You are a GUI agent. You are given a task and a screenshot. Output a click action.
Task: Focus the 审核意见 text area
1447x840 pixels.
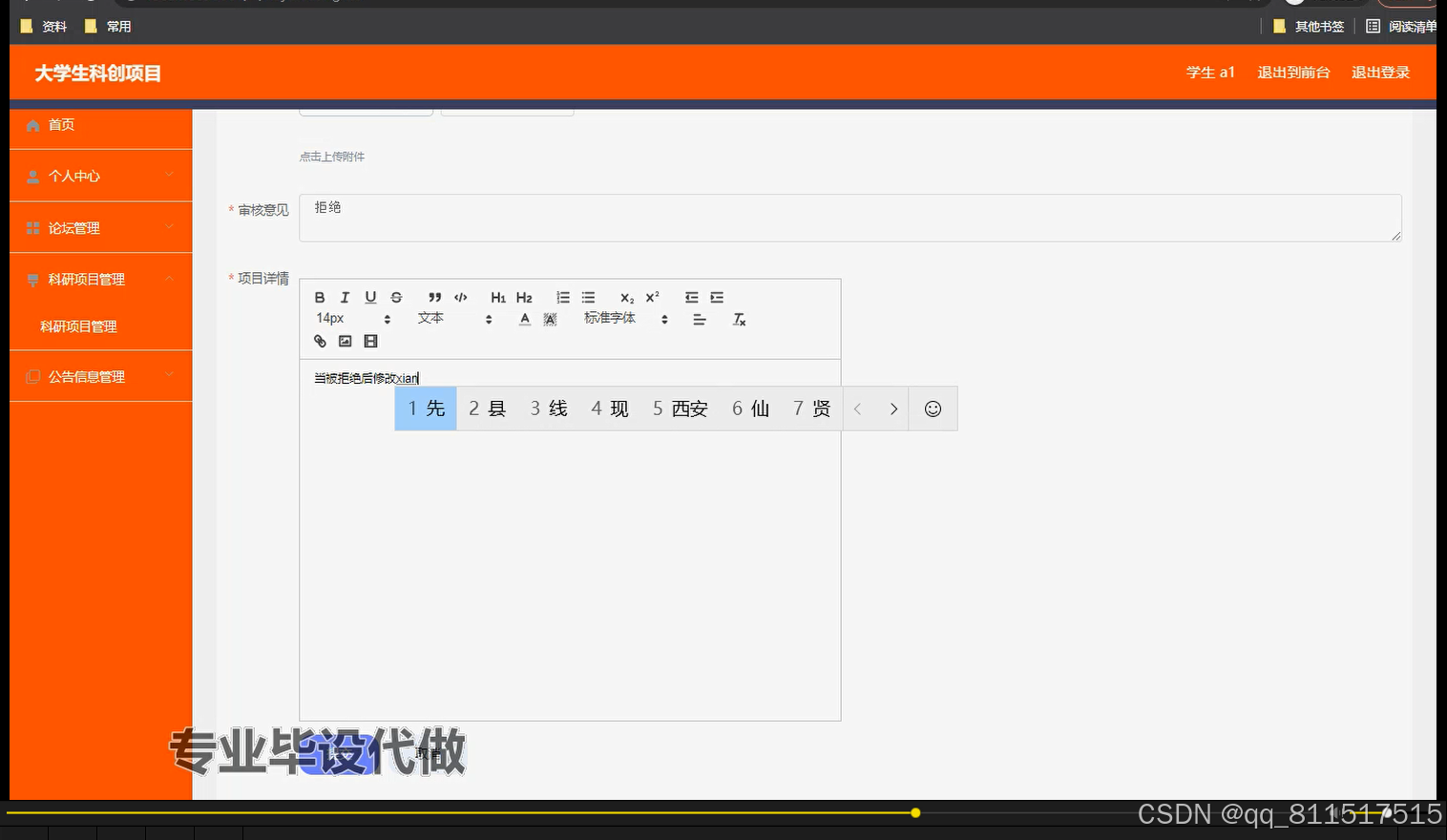point(850,218)
